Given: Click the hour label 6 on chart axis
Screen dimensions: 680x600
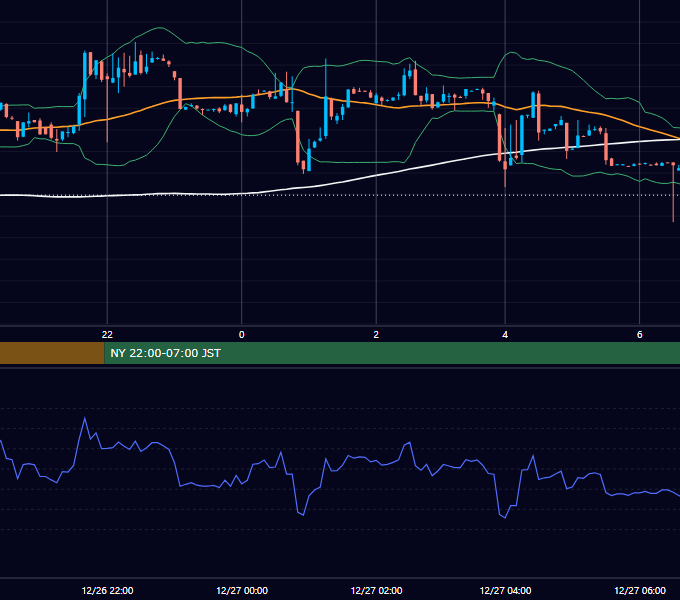Looking at the screenshot, I should [639, 335].
